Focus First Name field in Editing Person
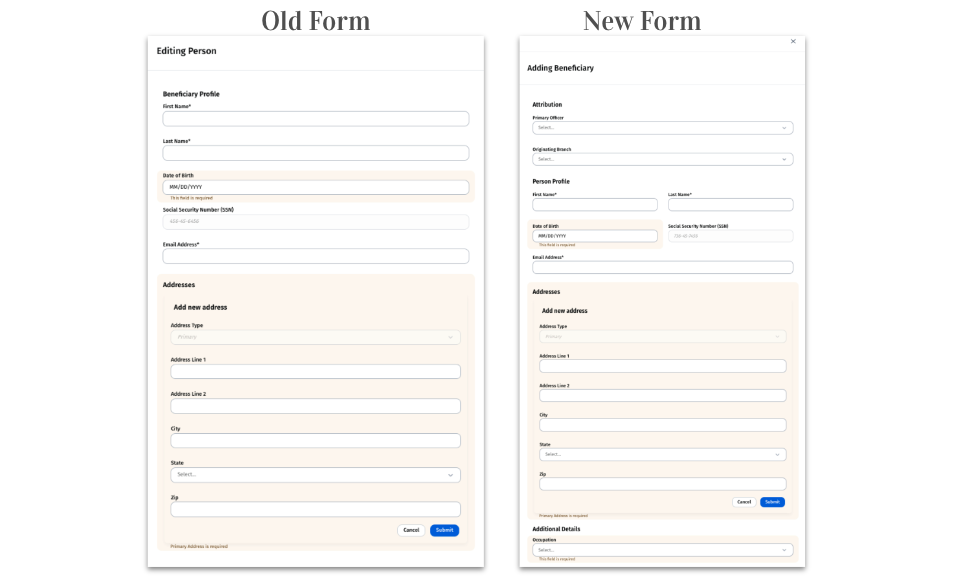 315,119
